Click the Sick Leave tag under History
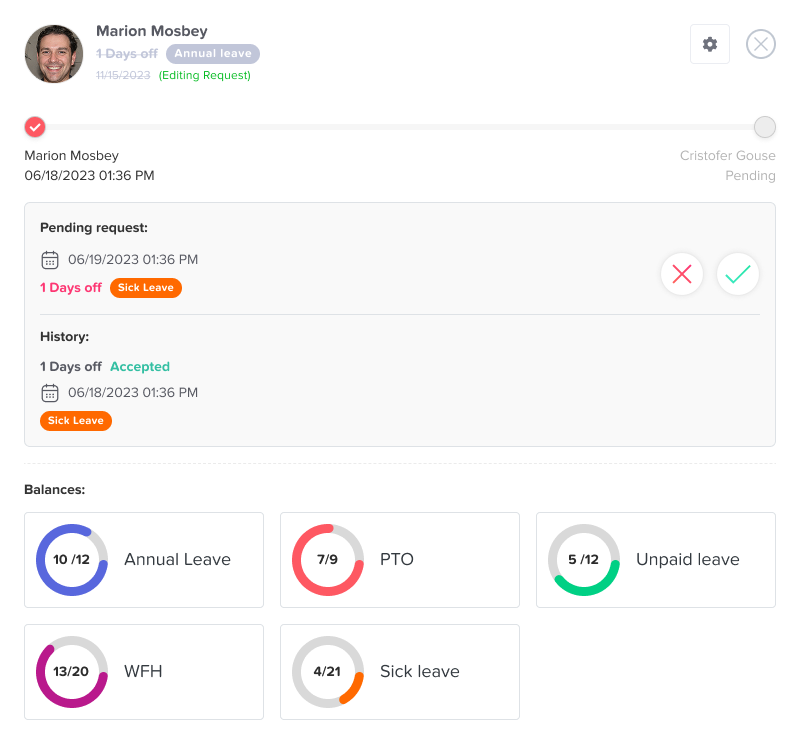The height and width of the screenshot is (744, 800). coord(76,421)
